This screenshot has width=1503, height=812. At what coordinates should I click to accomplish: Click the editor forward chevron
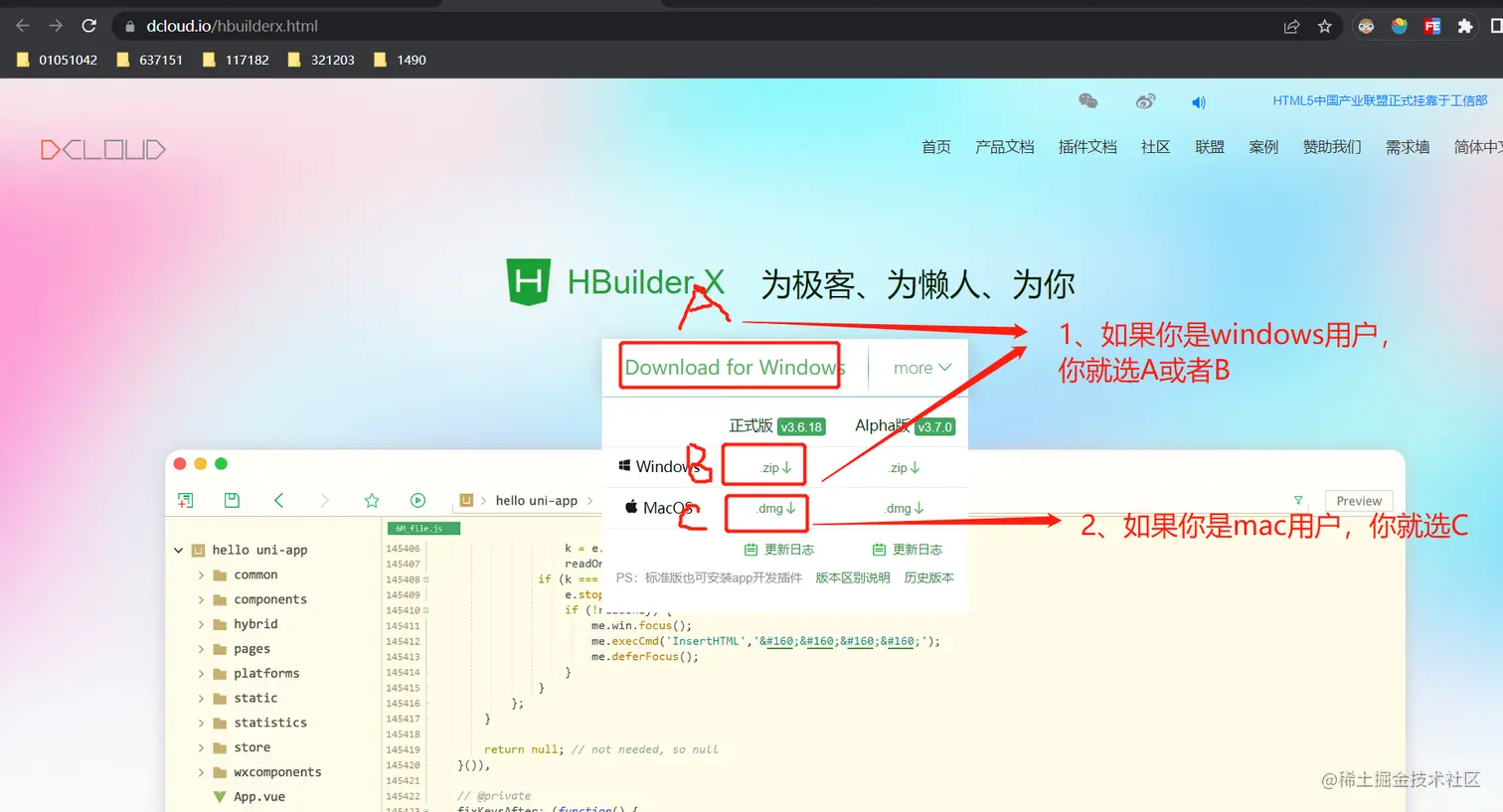[x=324, y=500]
